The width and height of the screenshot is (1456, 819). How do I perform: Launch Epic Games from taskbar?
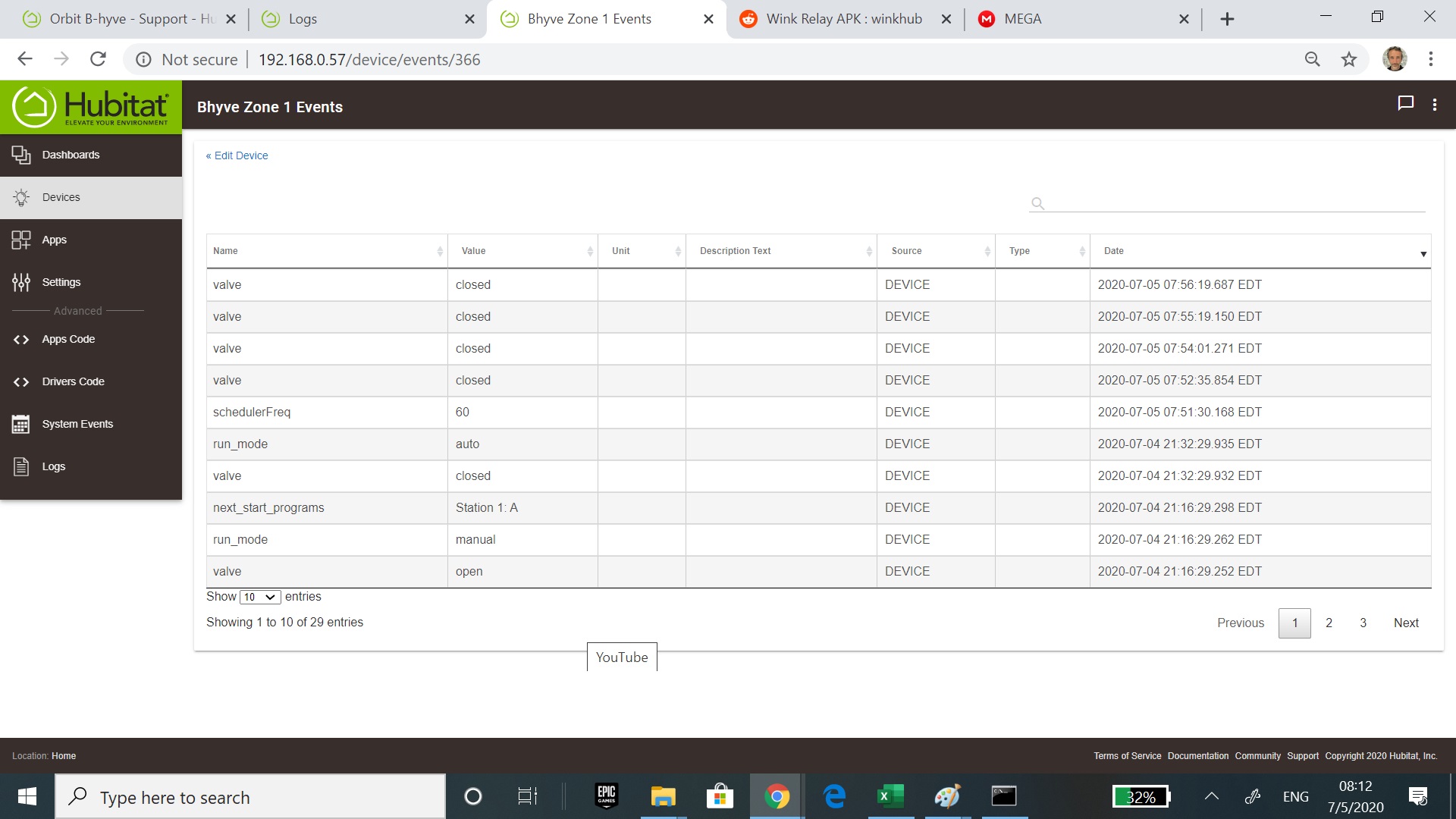pyautogui.click(x=607, y=796)
